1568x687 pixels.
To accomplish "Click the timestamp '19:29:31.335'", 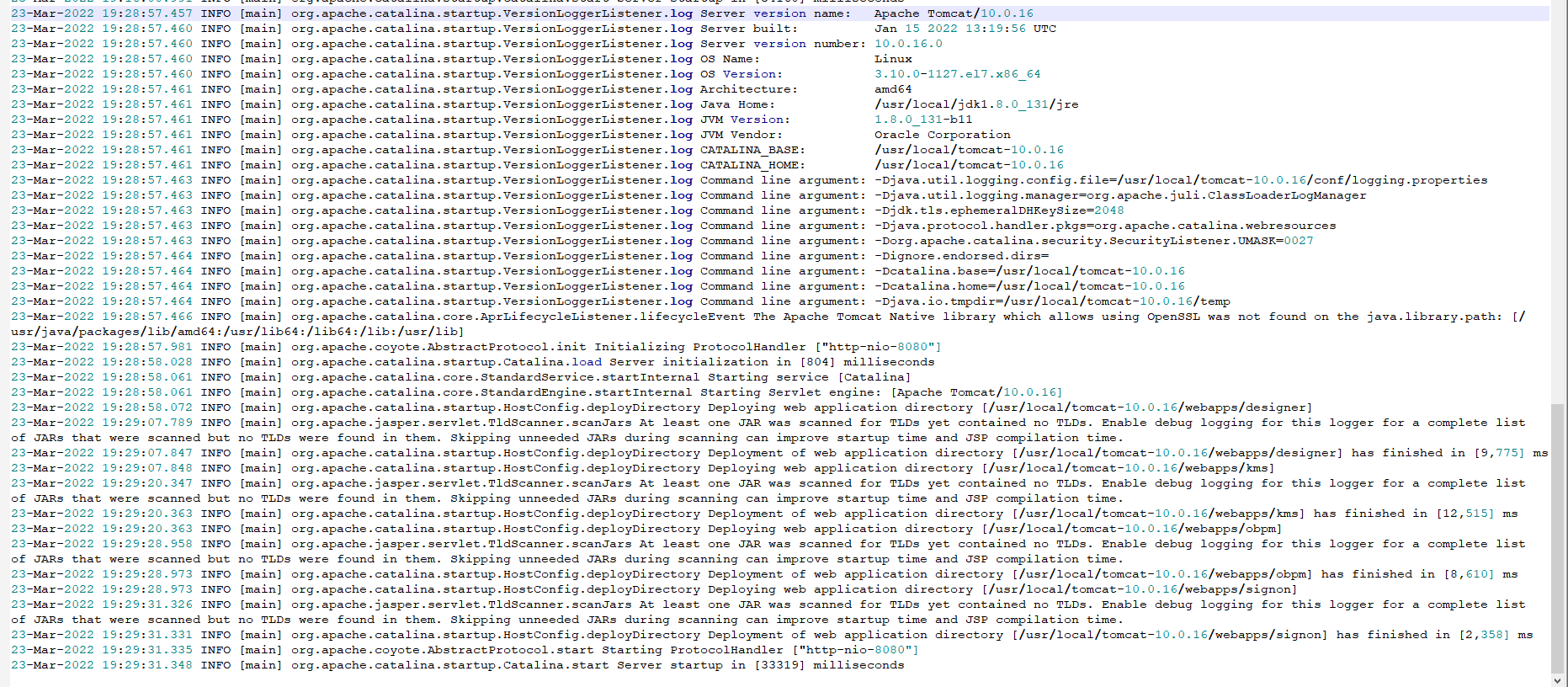I will 147,650.
